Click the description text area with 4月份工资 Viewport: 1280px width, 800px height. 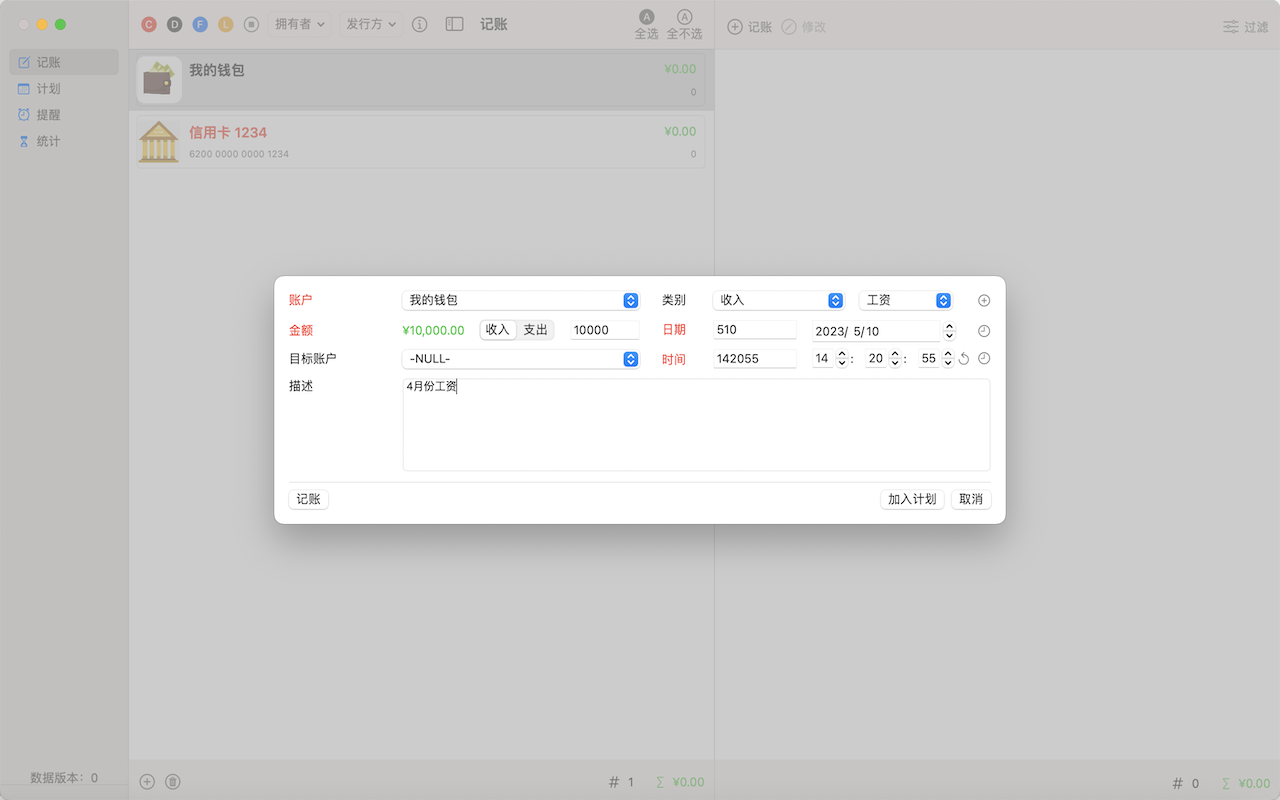click(696, 425)
